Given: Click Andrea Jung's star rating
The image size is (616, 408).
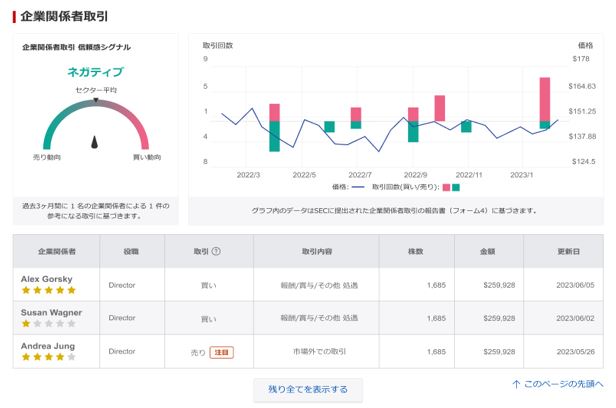Looking at the screenshot, I should pyautogui.click(x=48, y=357).
